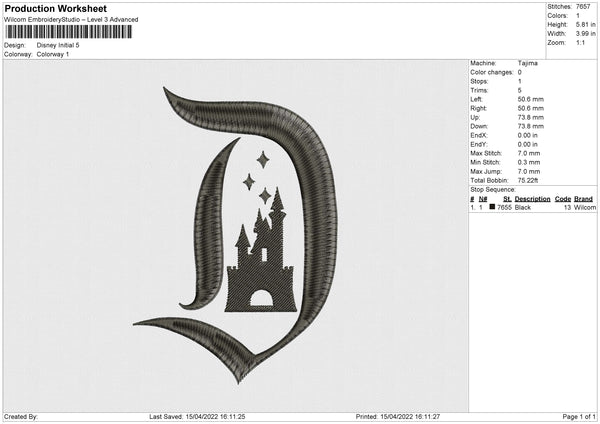This screenshot has height=424, width=600.
Task: Click the embroidered letter D design preview
Action: 236,235
